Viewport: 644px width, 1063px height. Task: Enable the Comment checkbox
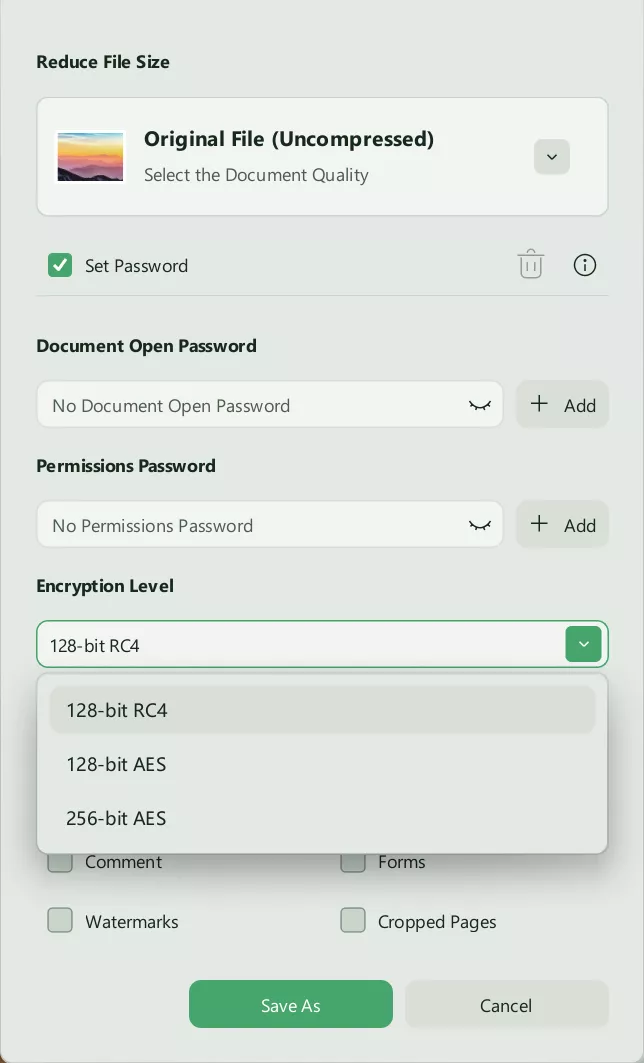coord(60,861)
